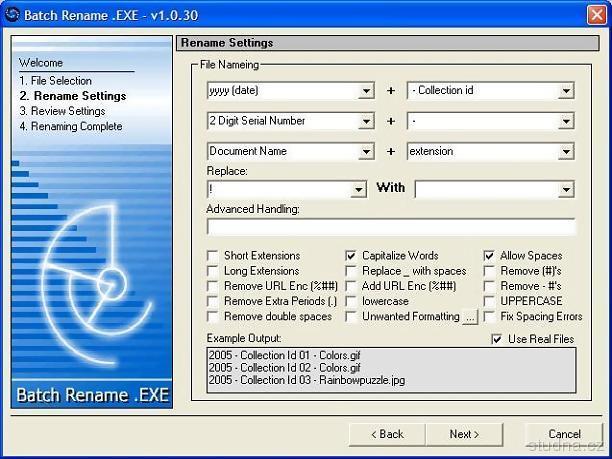612x459 pixels.
Task: Click the app icon in the title bar
Action: coord(13,12)
